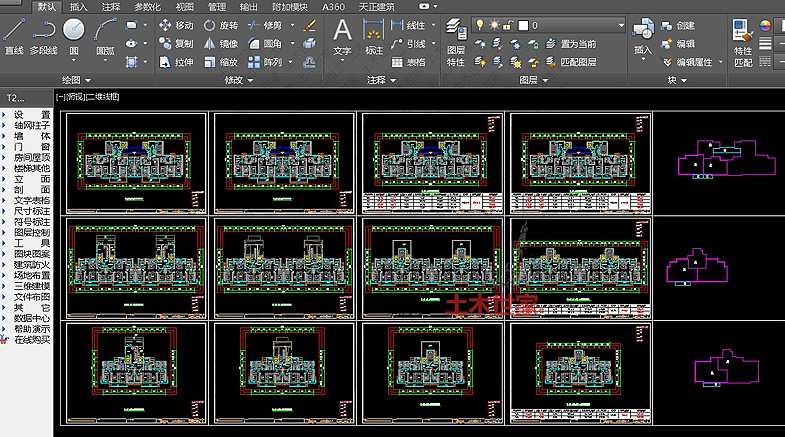Activate the 拉伸 (Stretch) command
The height and width of the screenshot is (437, 785).
176,62
